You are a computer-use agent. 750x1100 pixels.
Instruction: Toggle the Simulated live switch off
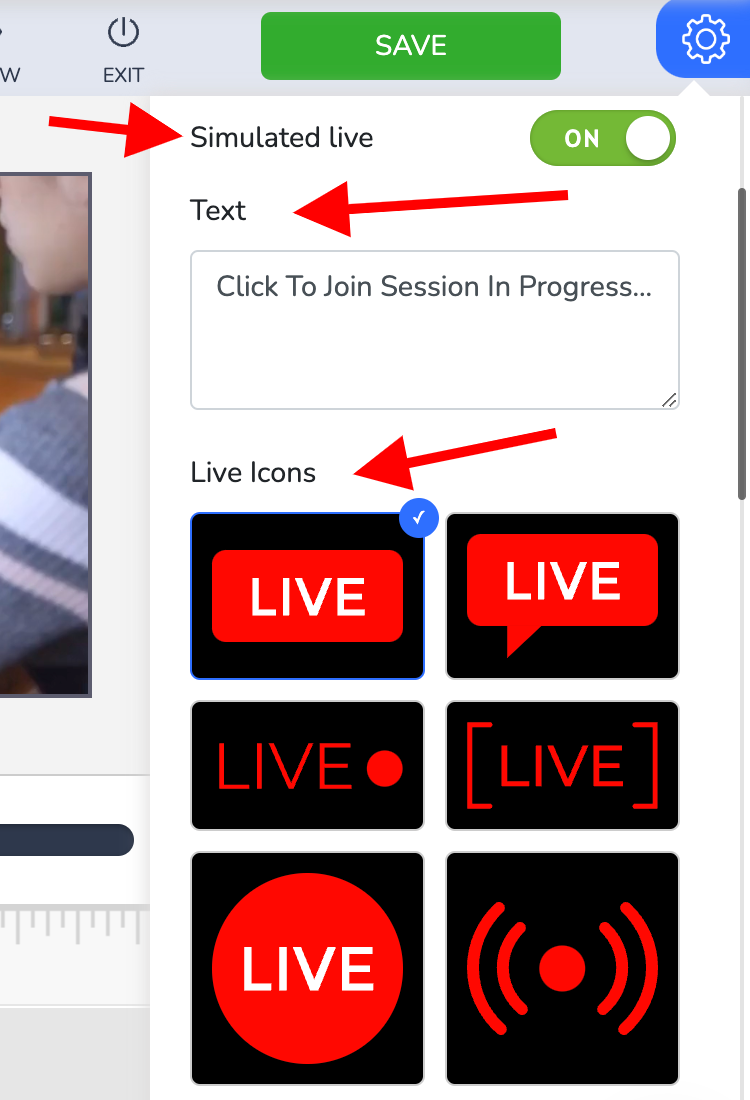click(x=603, y=138)
